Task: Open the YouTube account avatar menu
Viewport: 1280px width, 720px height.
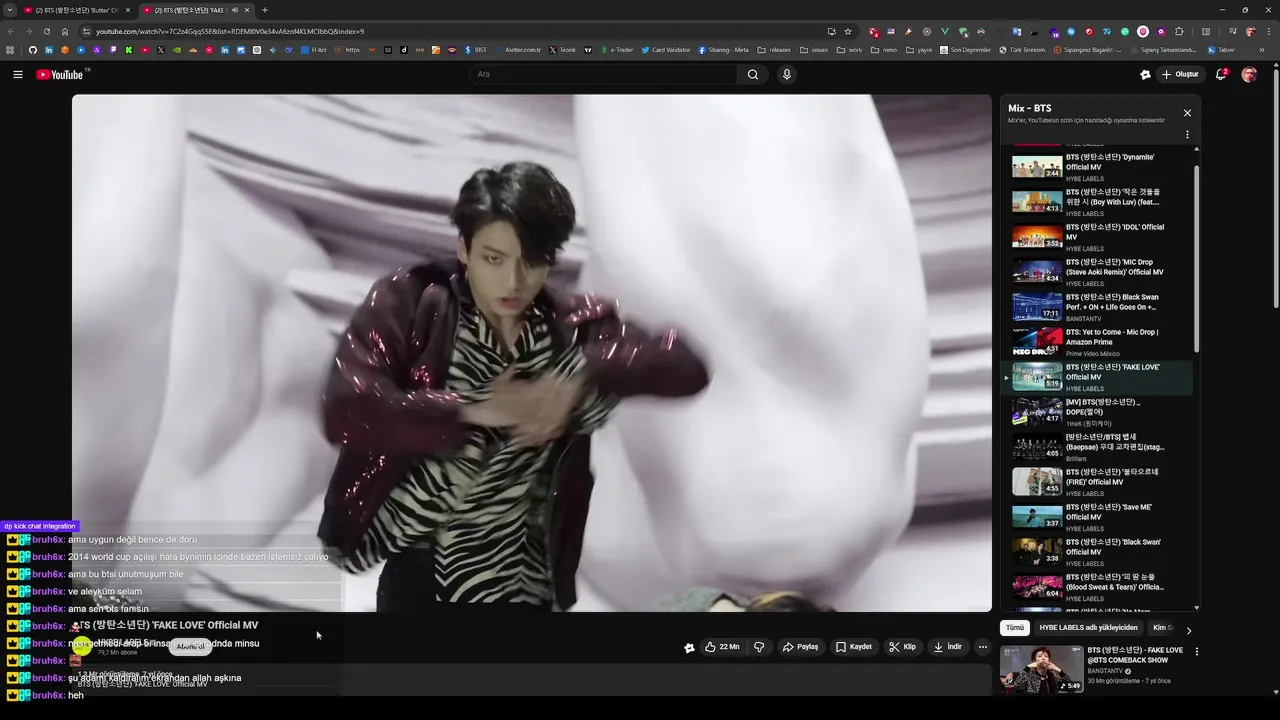Action: (1249, 74)
